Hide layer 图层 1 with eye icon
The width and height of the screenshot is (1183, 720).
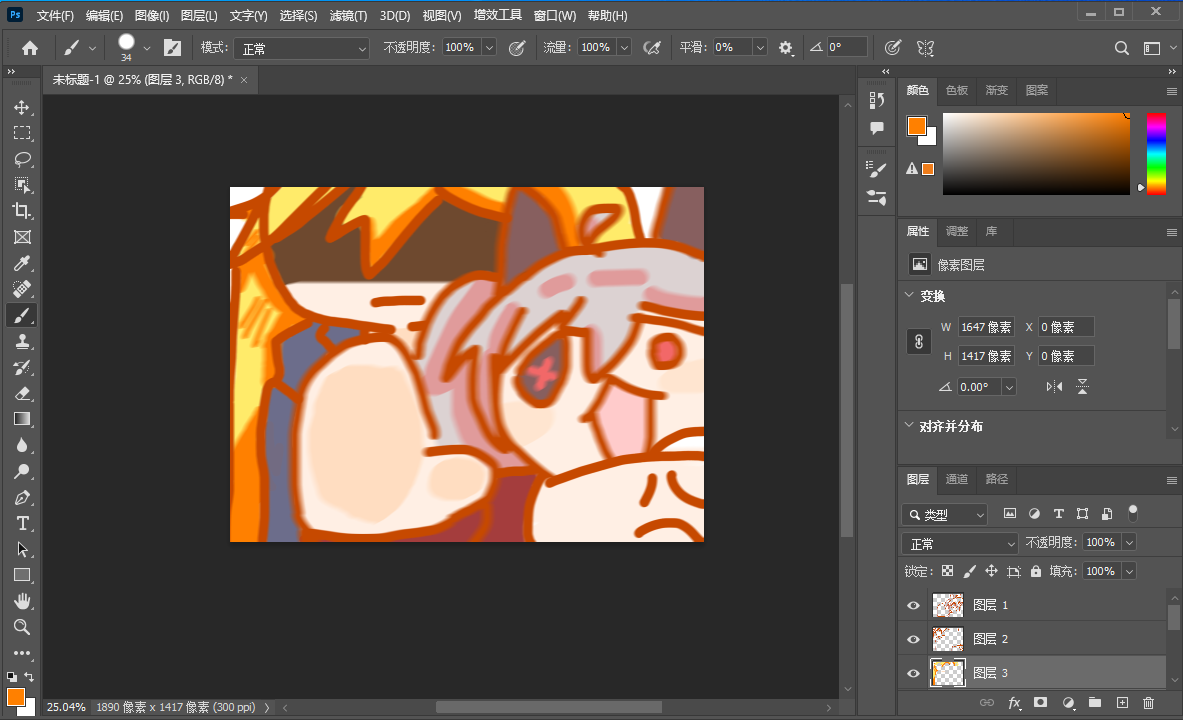pos(912,605)
